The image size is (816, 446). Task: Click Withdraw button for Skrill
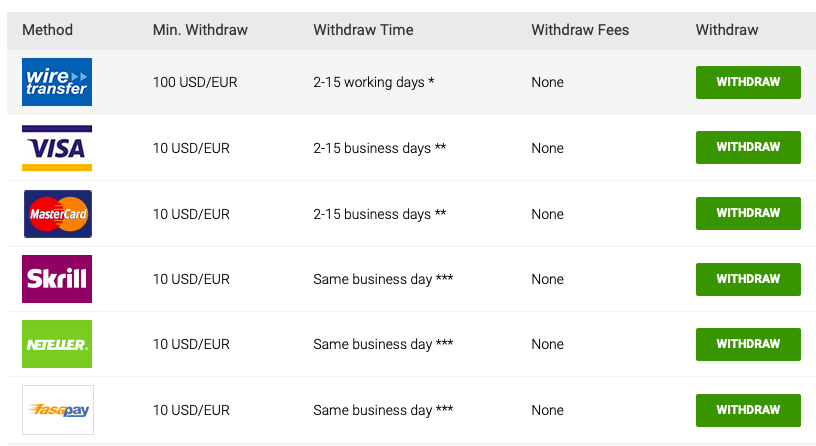coord(748,279)
